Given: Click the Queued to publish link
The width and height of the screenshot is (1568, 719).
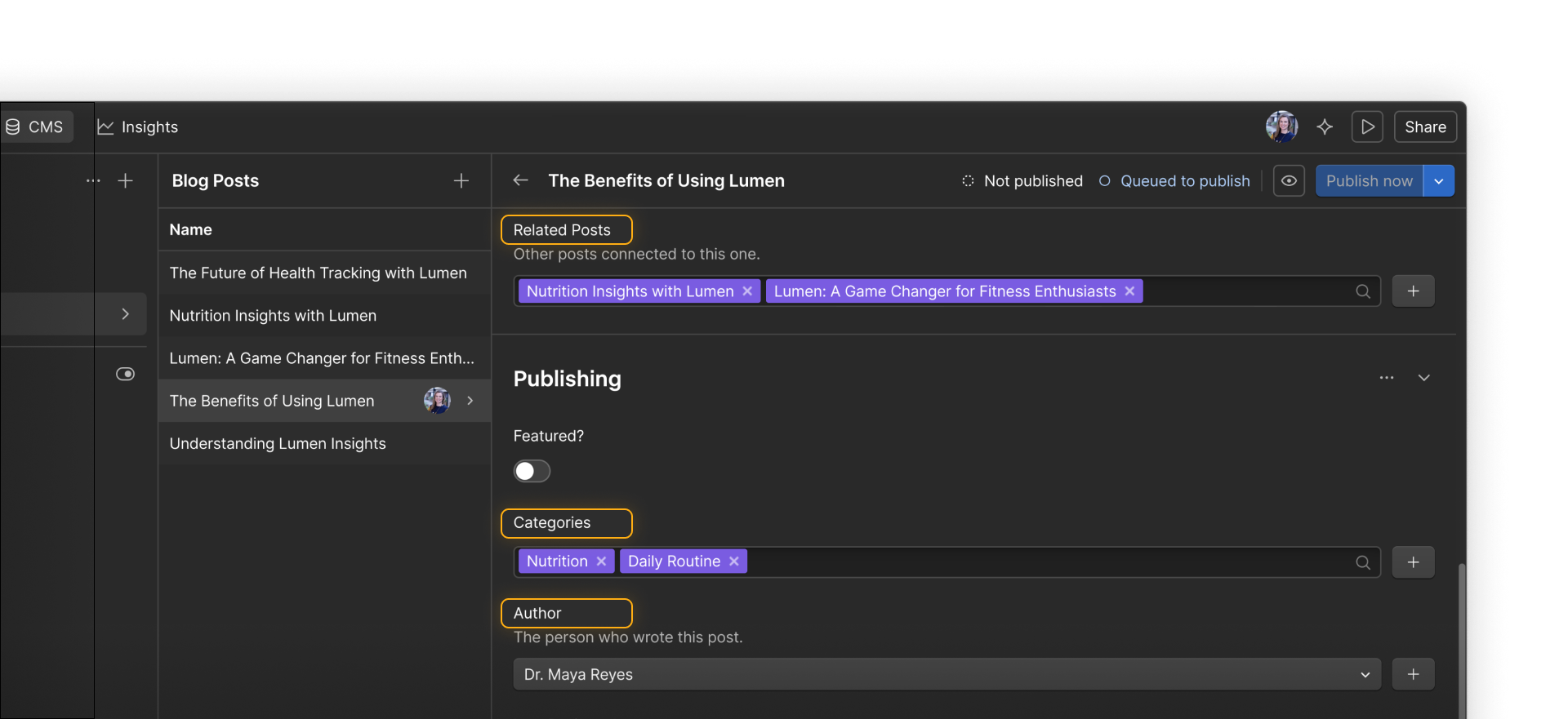Looking at the screenshot, I should point(1174,181).
